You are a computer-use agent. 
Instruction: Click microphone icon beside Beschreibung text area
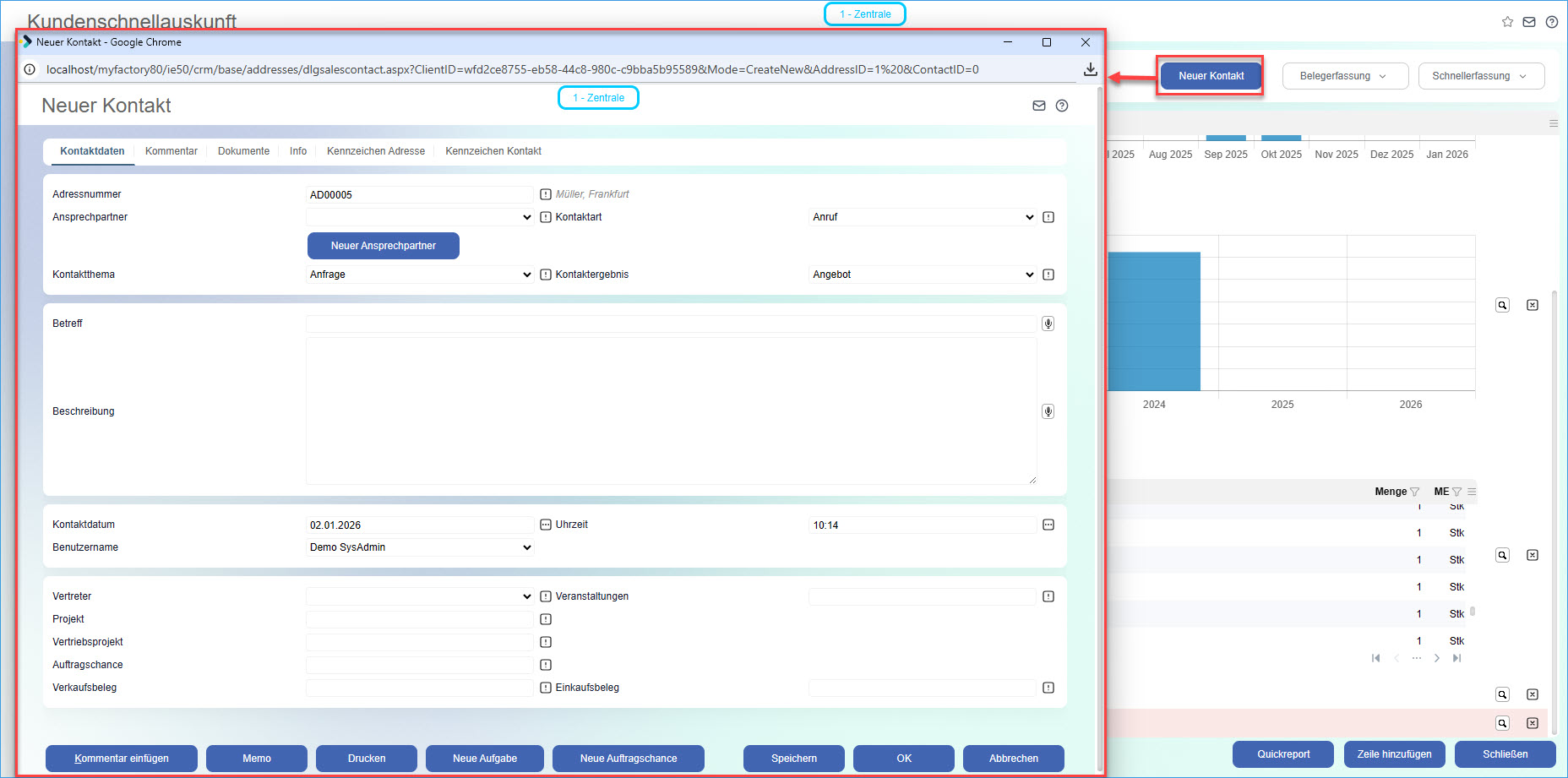[x=1048, y=411]
